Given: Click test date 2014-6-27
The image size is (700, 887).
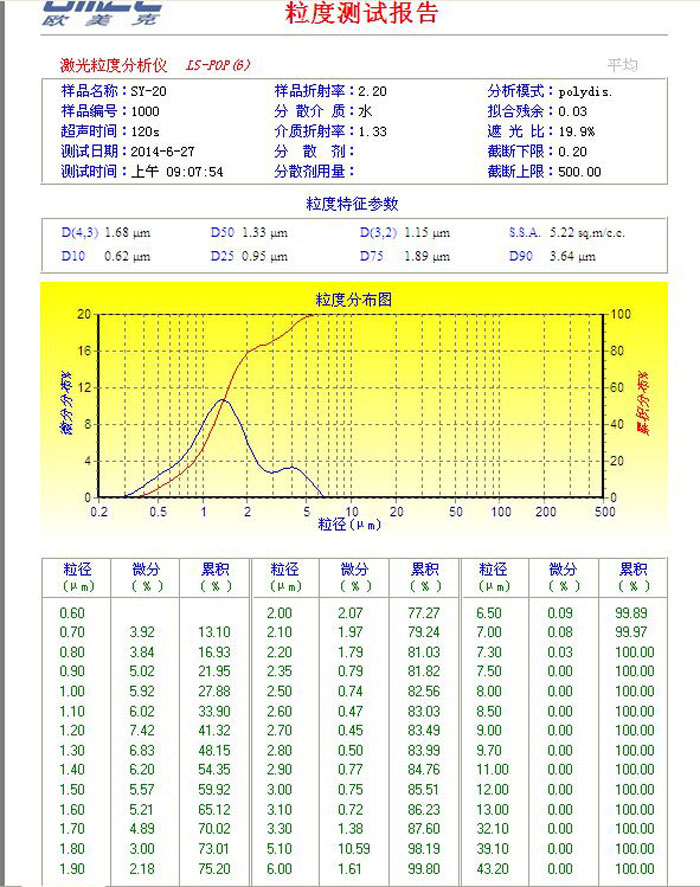Looking at the screenshot, I should (162, 152).
